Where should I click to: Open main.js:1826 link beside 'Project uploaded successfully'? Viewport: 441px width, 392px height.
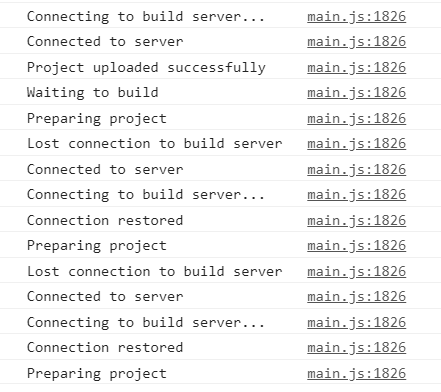pyautogui.click(x=356, y=67)
